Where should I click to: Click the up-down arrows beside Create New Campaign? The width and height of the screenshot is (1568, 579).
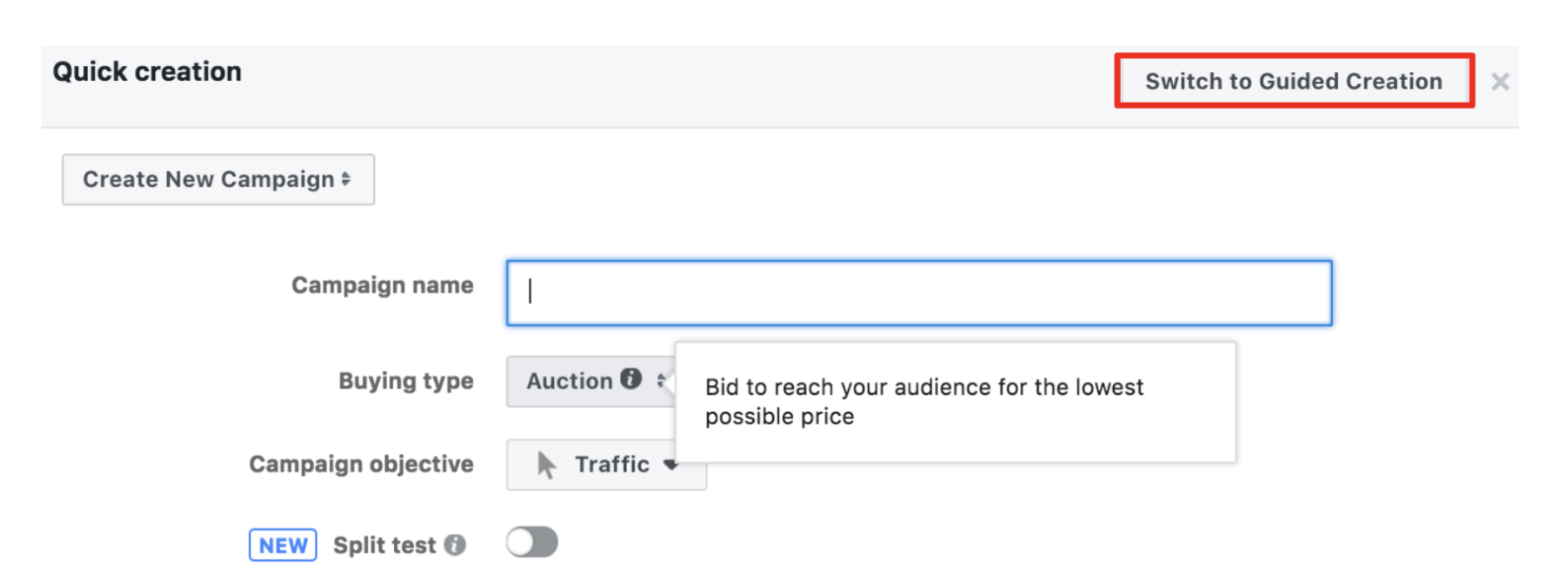(347, 180)
